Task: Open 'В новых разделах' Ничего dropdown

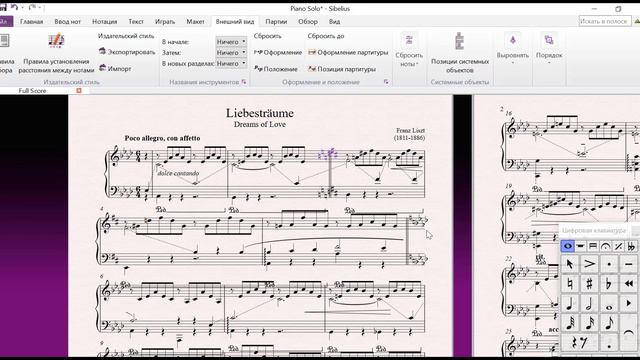Action: point(231,64)
